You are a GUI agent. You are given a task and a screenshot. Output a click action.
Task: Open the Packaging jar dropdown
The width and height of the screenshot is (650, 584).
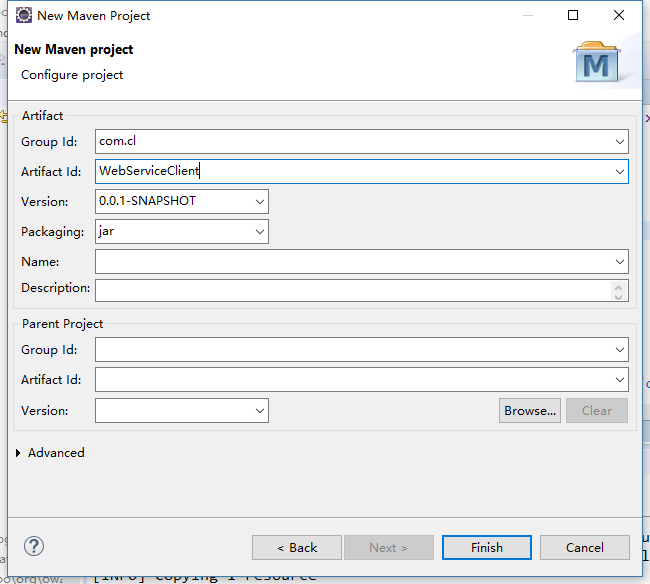coord(260,232)
